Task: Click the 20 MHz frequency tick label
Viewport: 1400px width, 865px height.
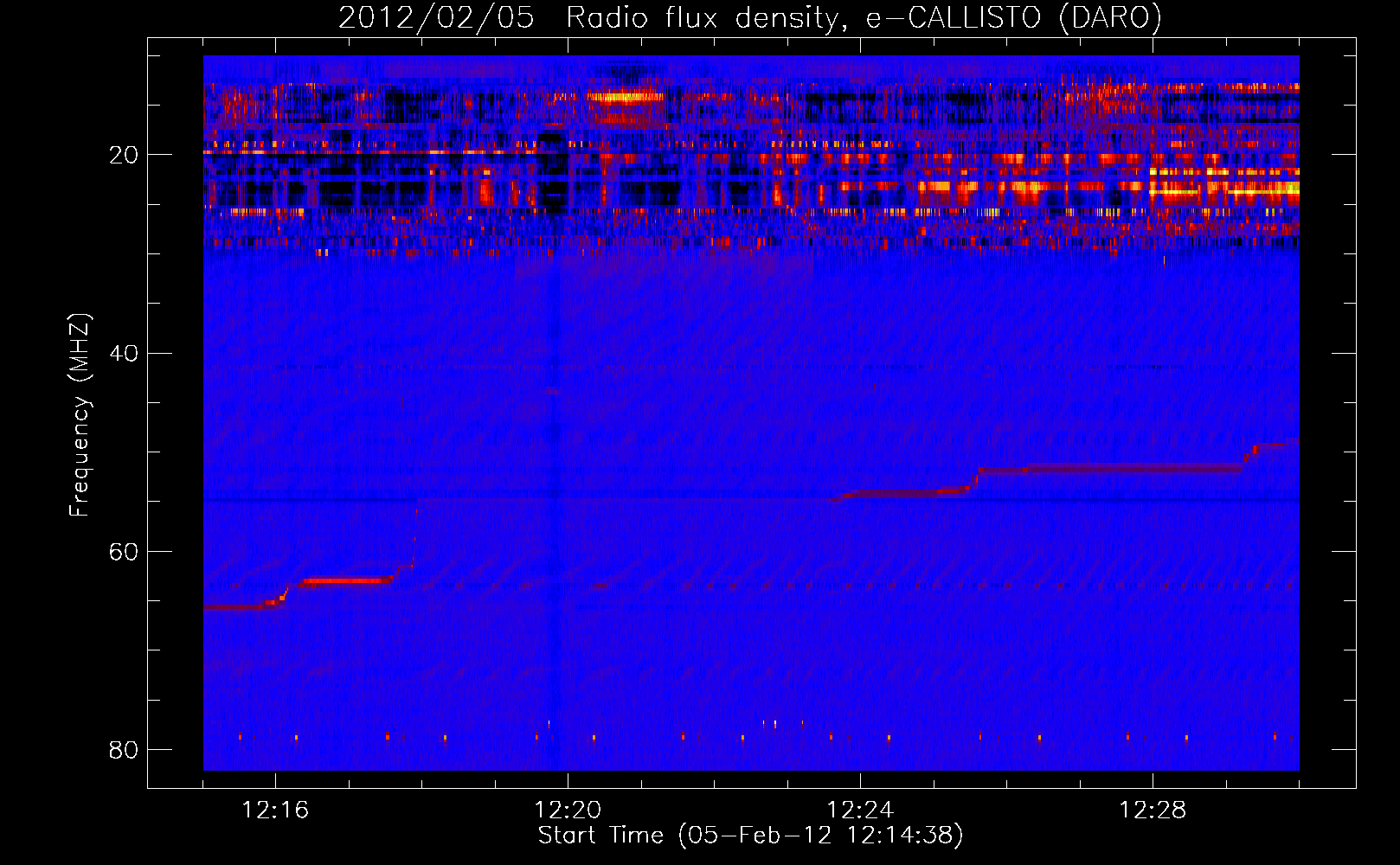Action: (x=124, y=155)
